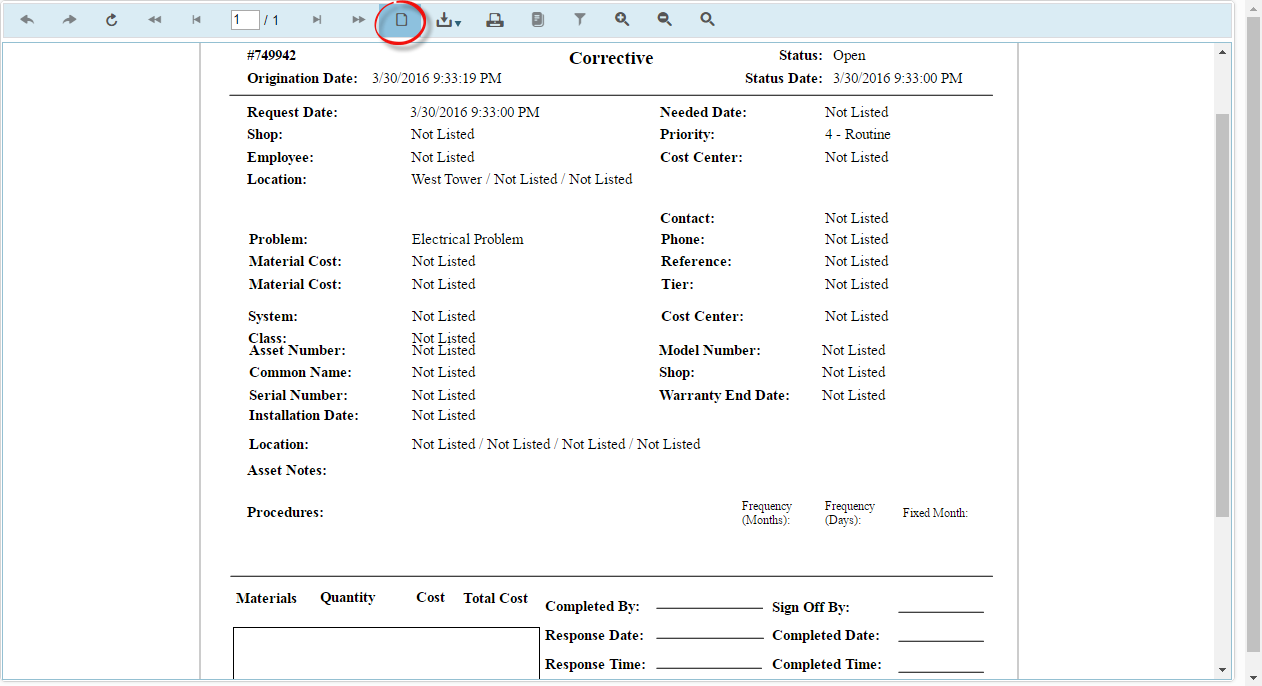Image resolution: width=1262 pixels, height=686 pixels.
Task: Toggle the filter parameters funnel icon
Action: 580,20
